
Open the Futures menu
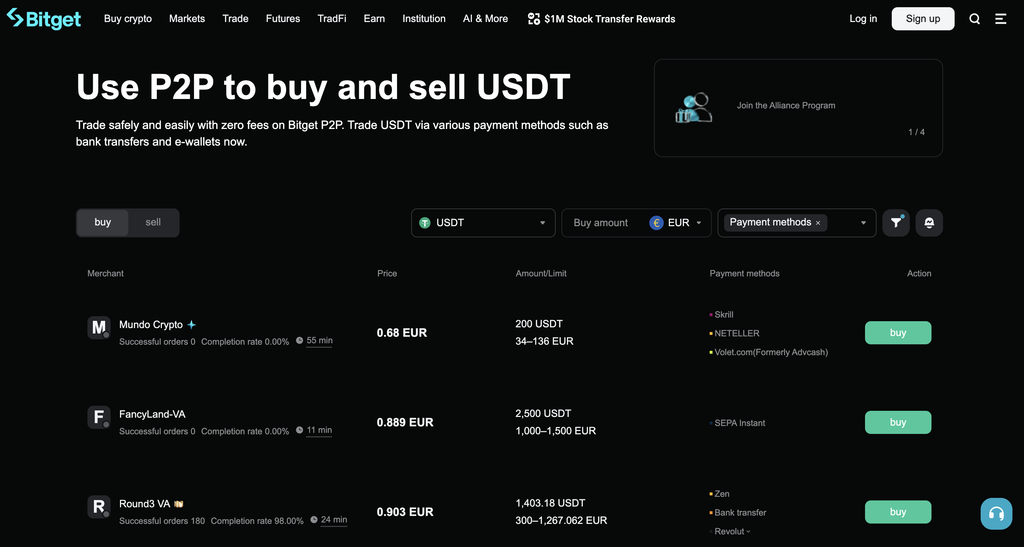[283, 19]
